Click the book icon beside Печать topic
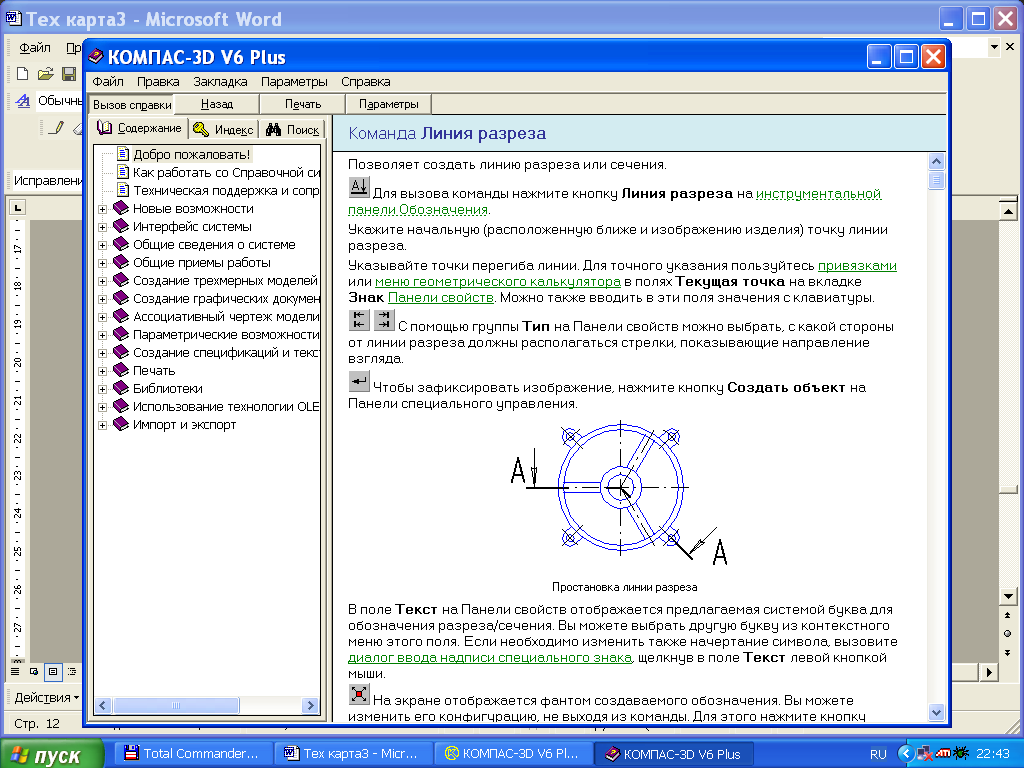Viewport: 1024px width, 768px height. pyautogui.click(x=121, y=370)
